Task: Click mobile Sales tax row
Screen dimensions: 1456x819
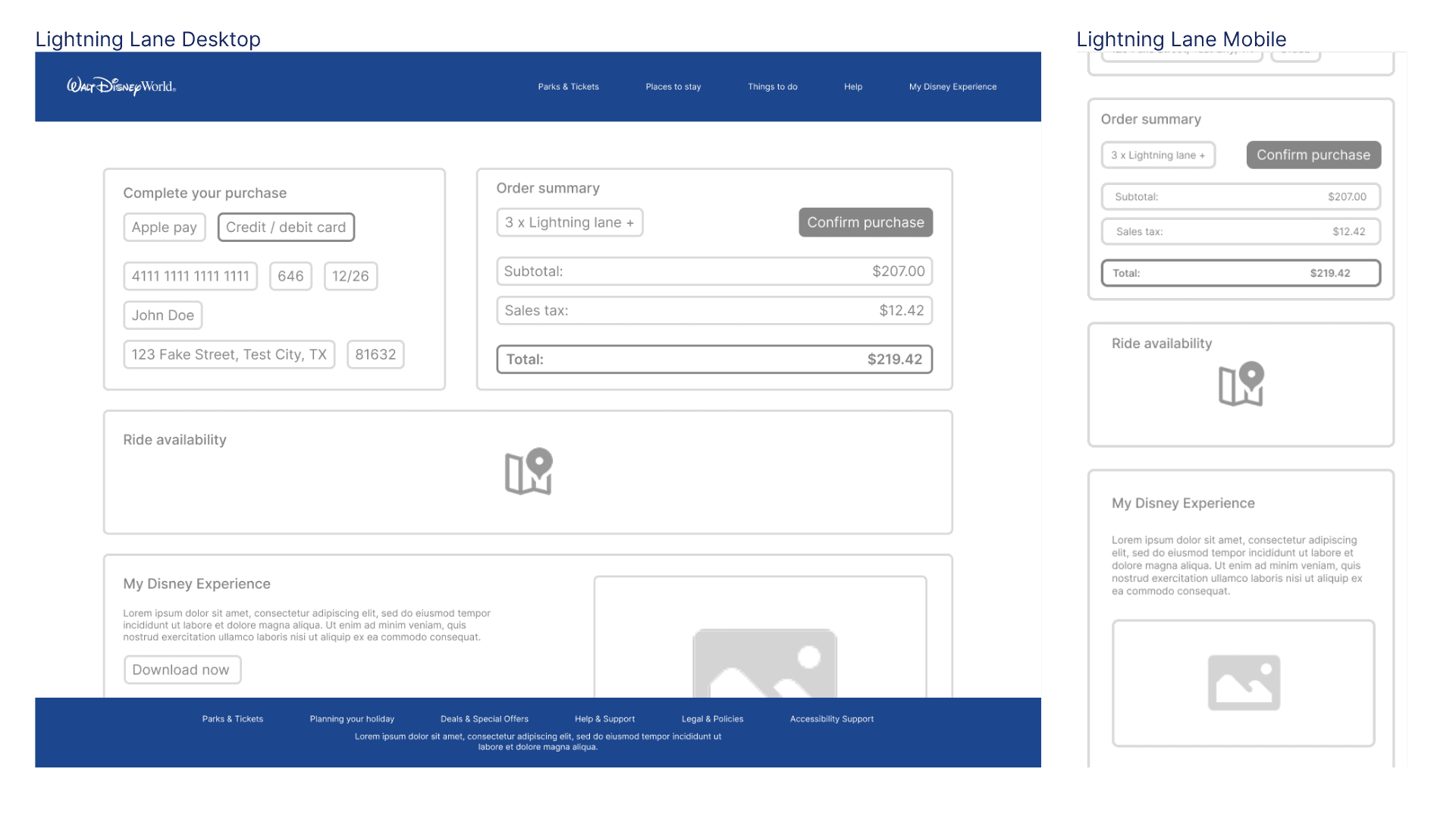Action: [1241, 232]
